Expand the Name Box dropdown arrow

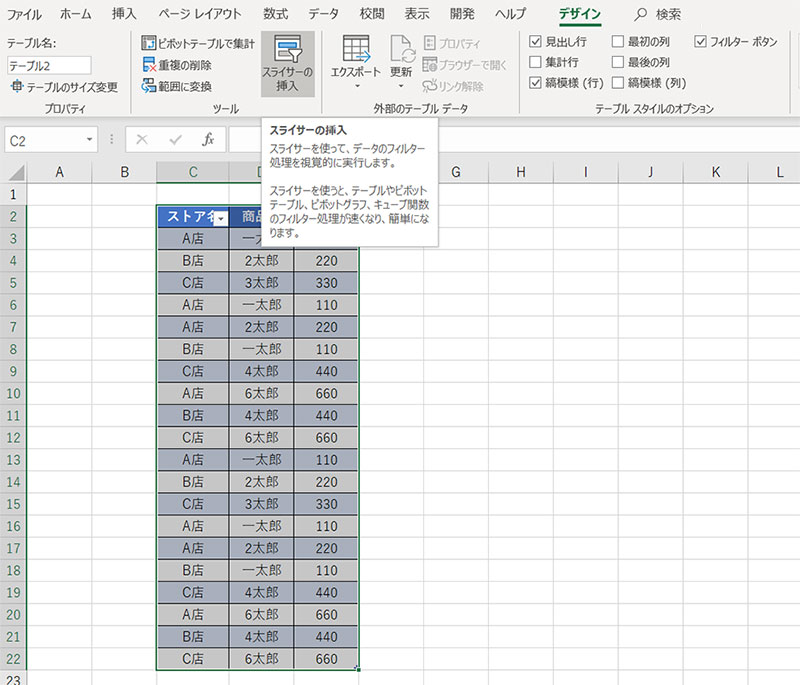tap(90, 141)
